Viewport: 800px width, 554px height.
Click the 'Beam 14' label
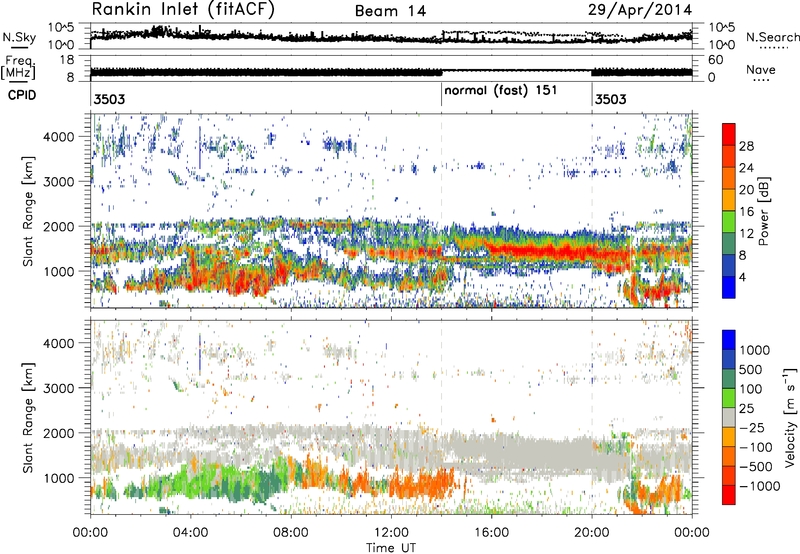390,11
